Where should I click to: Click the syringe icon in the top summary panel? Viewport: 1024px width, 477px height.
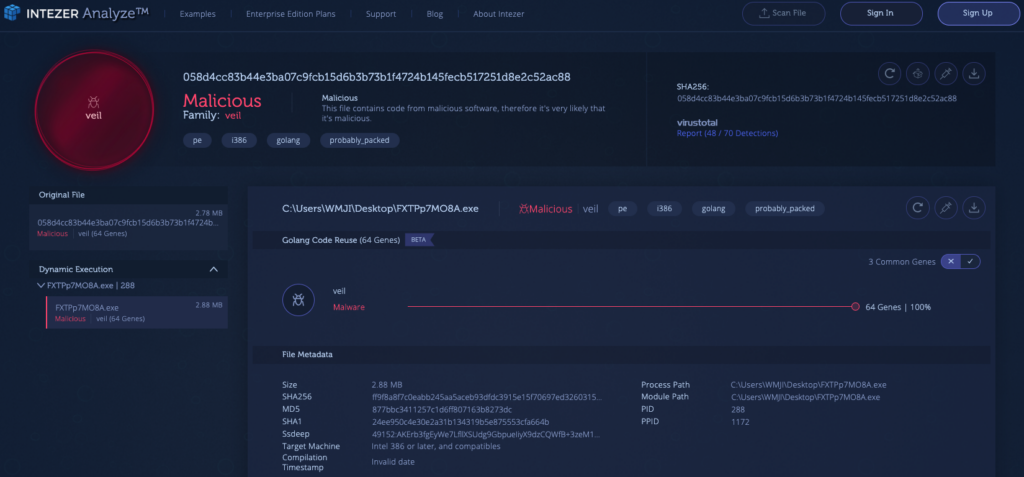946,73
